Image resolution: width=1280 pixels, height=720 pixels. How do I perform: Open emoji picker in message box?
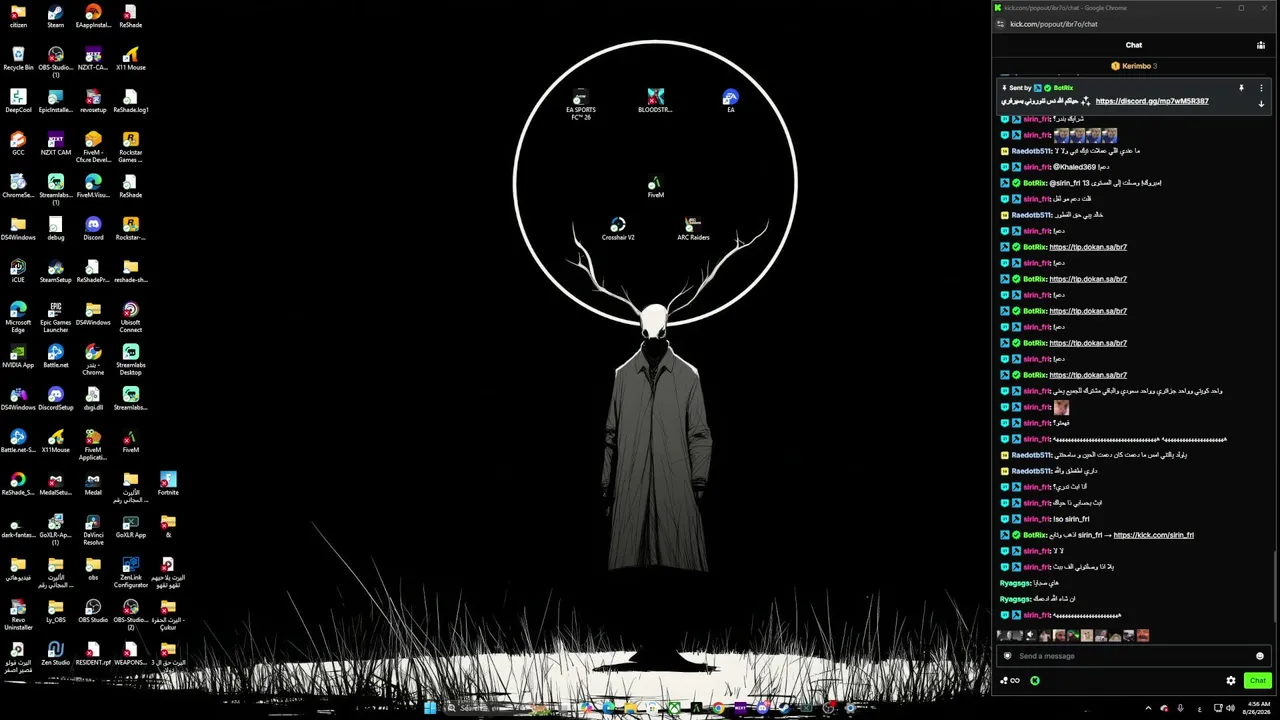[1259, 656]
